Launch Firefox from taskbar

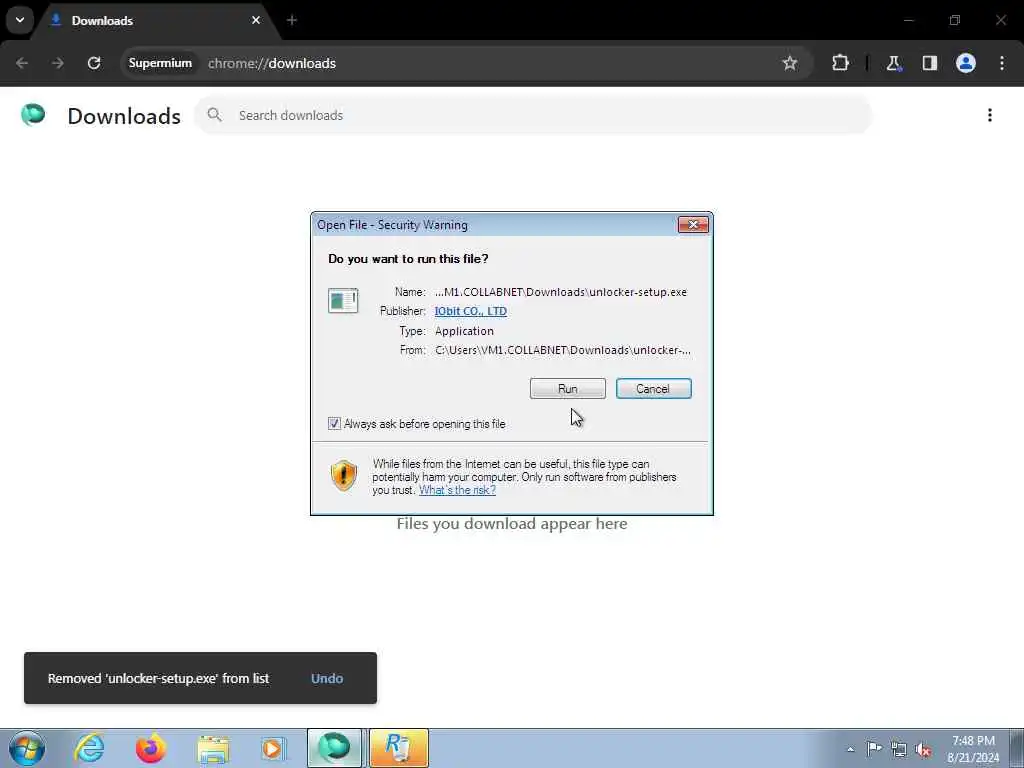pyautogui.click(x=151, y=748)
